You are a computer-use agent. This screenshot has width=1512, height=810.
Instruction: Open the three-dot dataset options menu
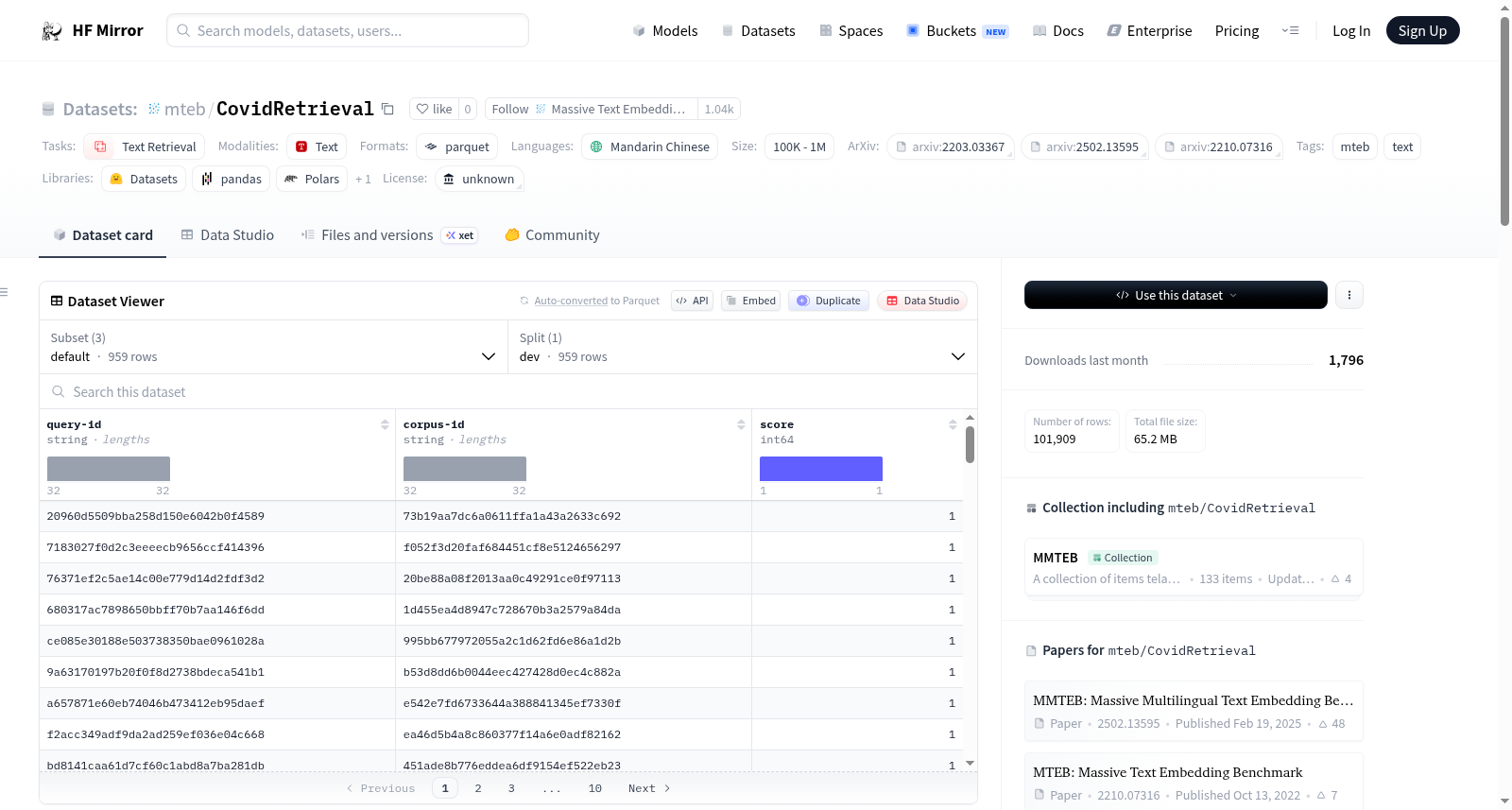(x=1349, y=295)
